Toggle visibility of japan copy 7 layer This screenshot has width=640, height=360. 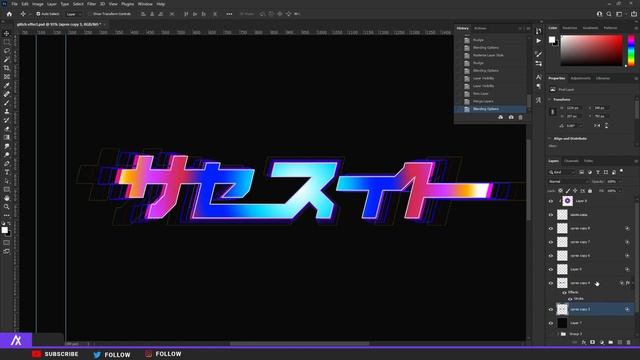pos(551,242)
